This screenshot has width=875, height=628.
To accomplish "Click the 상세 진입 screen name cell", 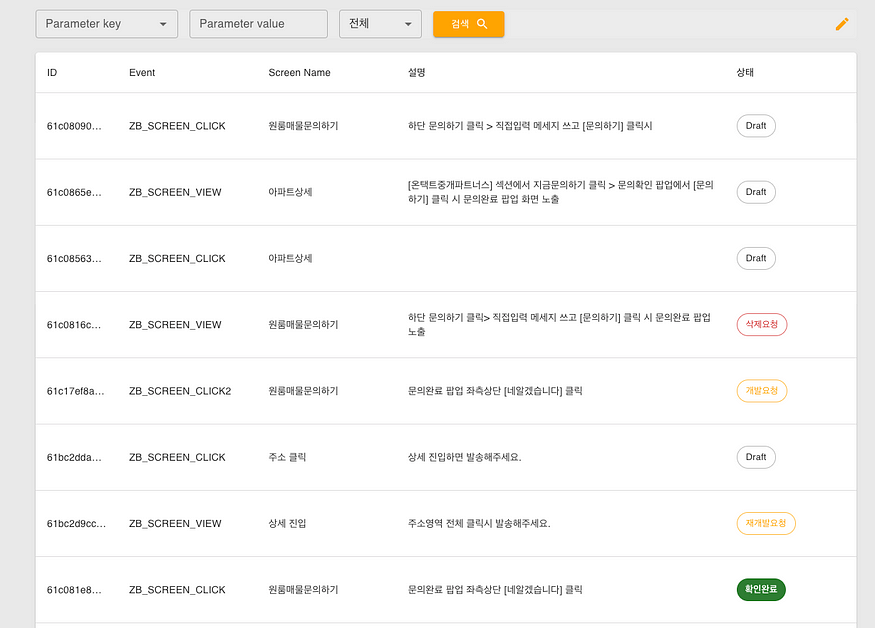I will tap(287, 524).
